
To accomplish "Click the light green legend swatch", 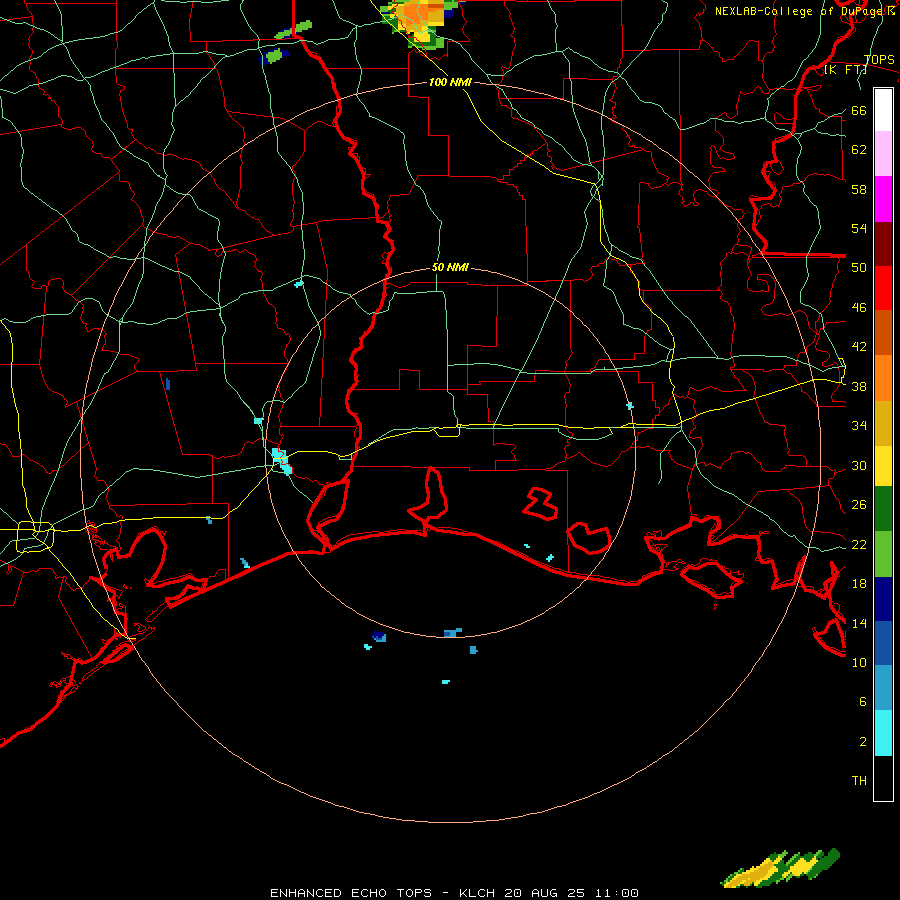I will [x=883, y=554].
